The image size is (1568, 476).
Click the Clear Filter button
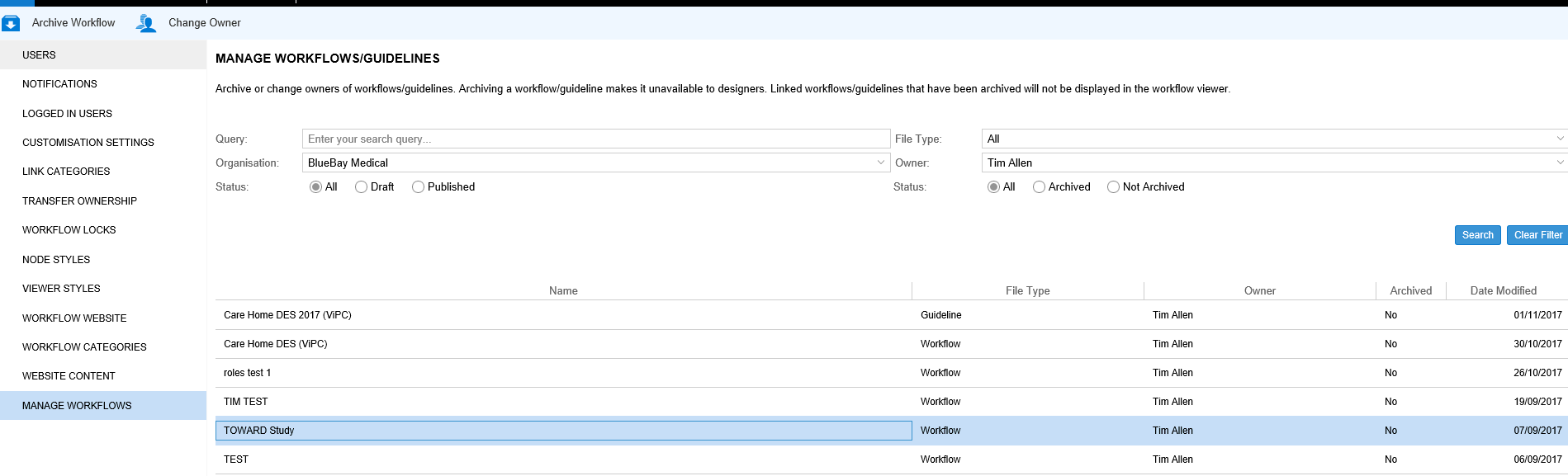coord(1537,235)
